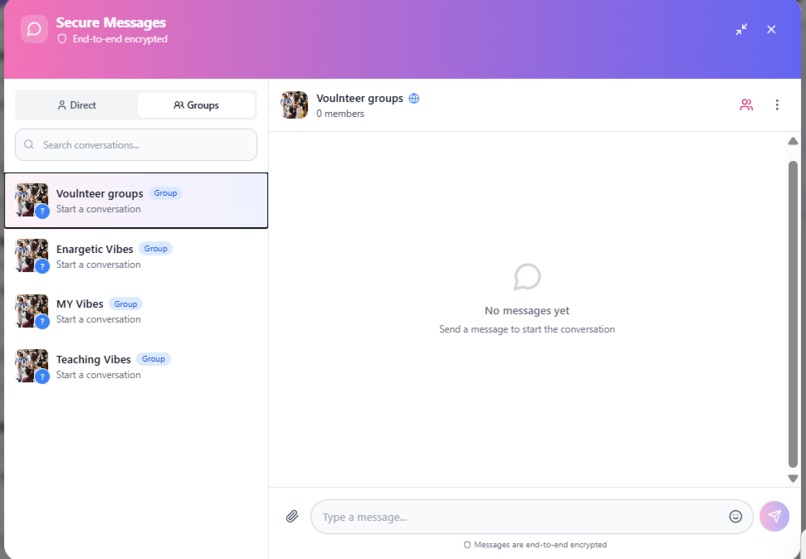The width and height of the screenshot is (806, 559).
Task: Open the Enargetic Vibes conversation
Action: coord(136,256)
